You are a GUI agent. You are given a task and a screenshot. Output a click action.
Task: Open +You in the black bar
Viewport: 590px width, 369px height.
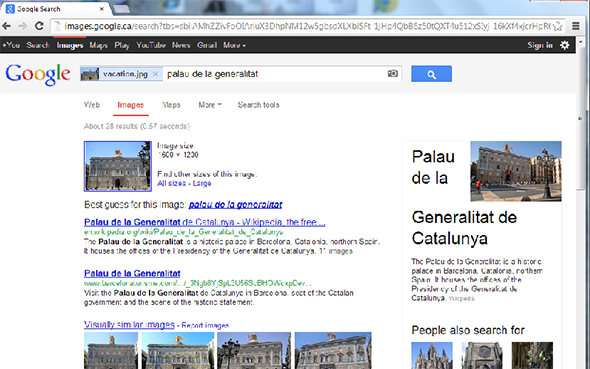click(11, 45)
